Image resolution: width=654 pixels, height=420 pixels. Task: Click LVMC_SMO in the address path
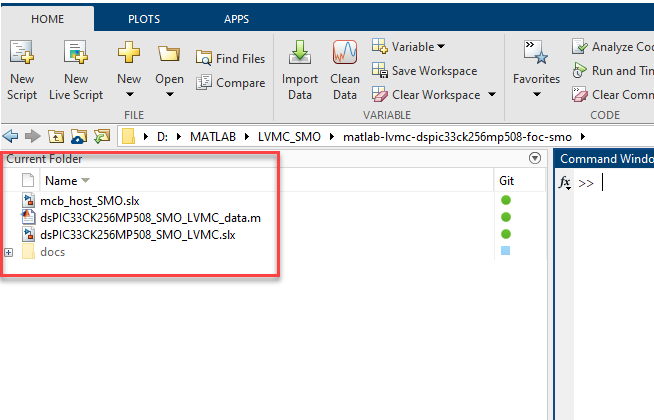[x=289, y=137]
